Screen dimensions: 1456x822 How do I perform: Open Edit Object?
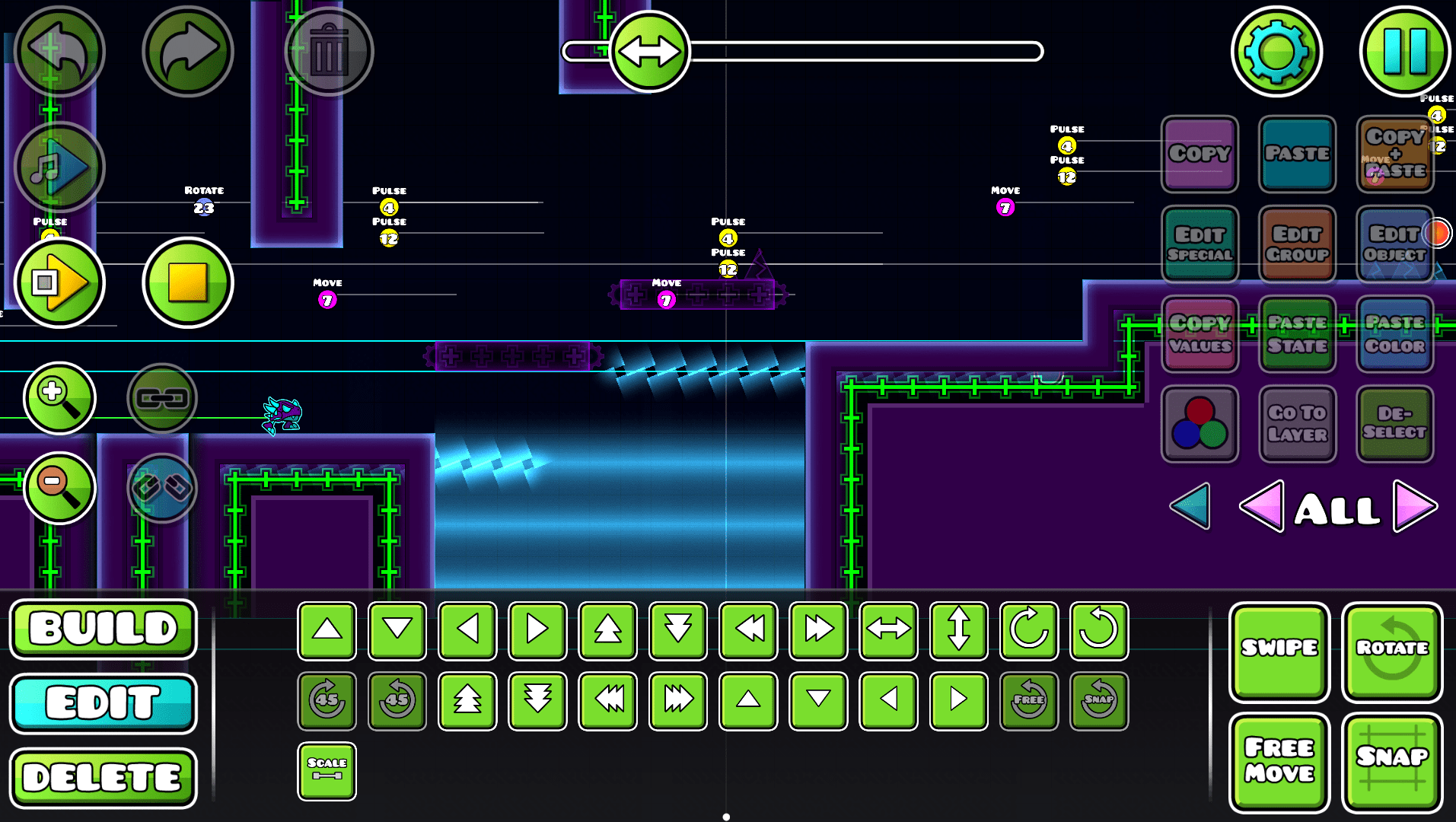point(1395,244)
